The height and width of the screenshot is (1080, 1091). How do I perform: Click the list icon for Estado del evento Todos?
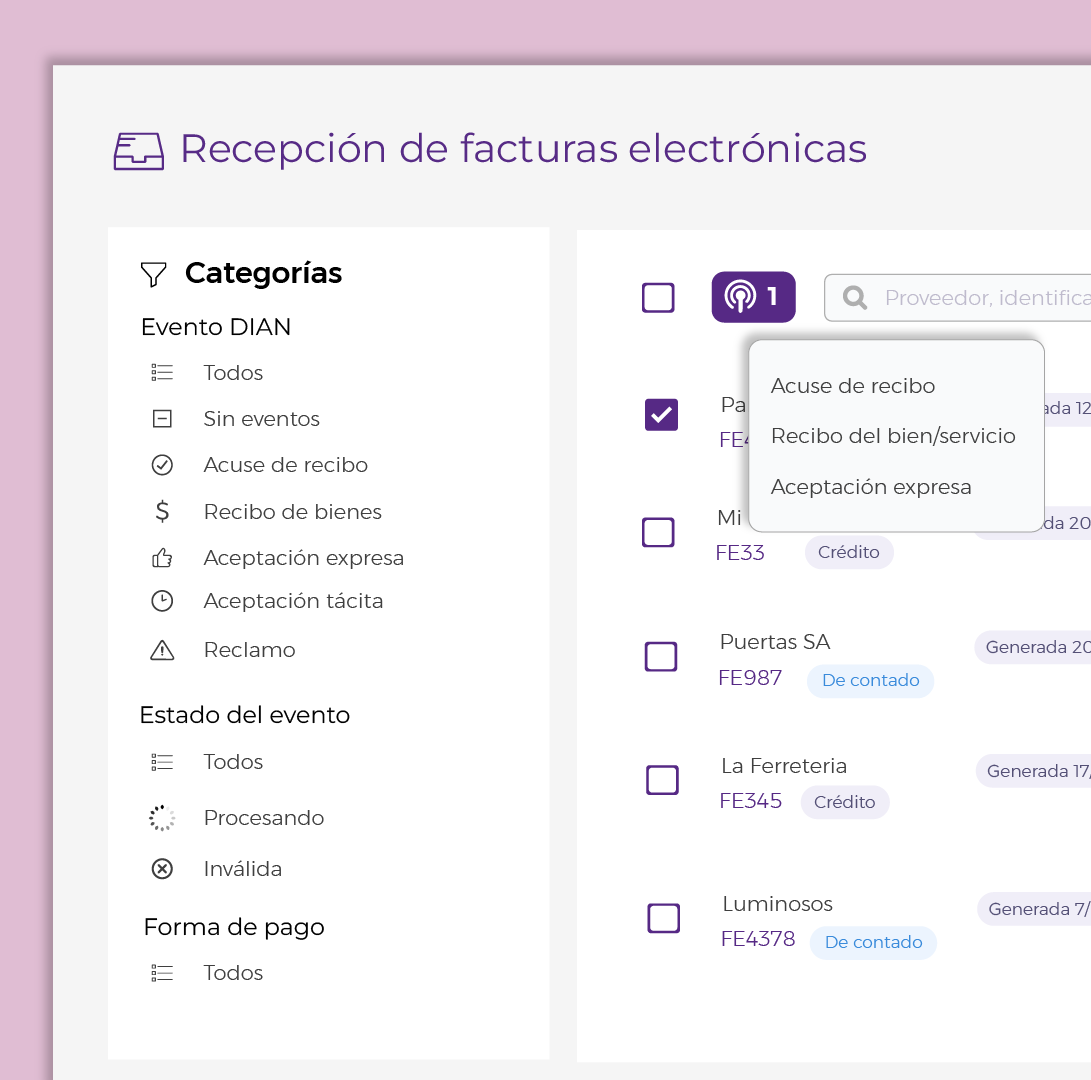tap(162, 762)
